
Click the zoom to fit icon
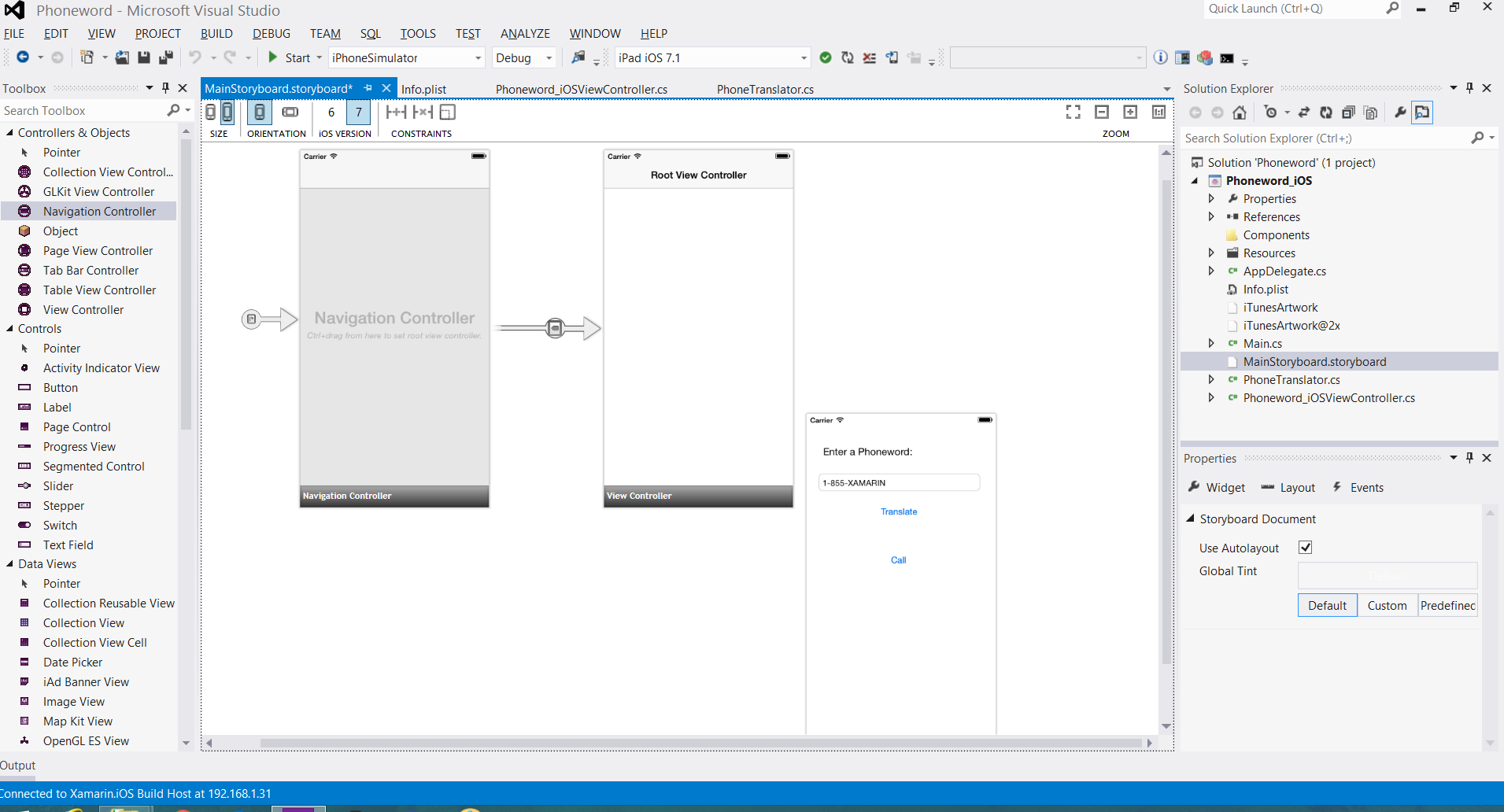pos(1073,113)
